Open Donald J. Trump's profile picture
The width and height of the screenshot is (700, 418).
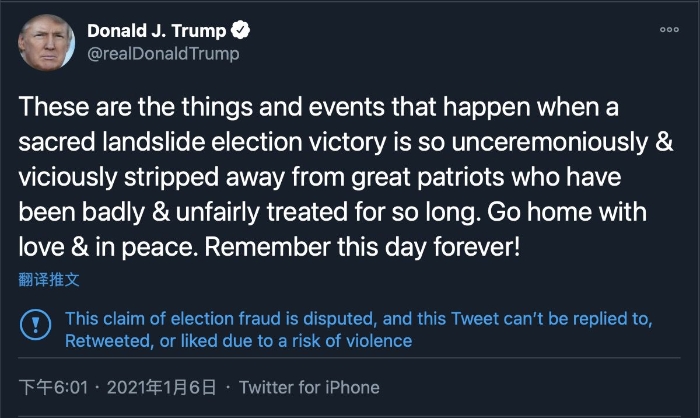pyautogui.click(x=46, y=42)
